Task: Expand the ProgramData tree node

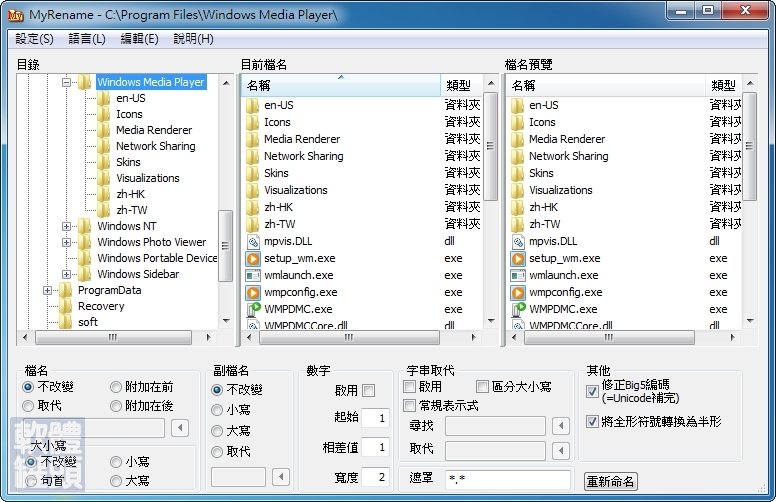Action: pos(47,290)
